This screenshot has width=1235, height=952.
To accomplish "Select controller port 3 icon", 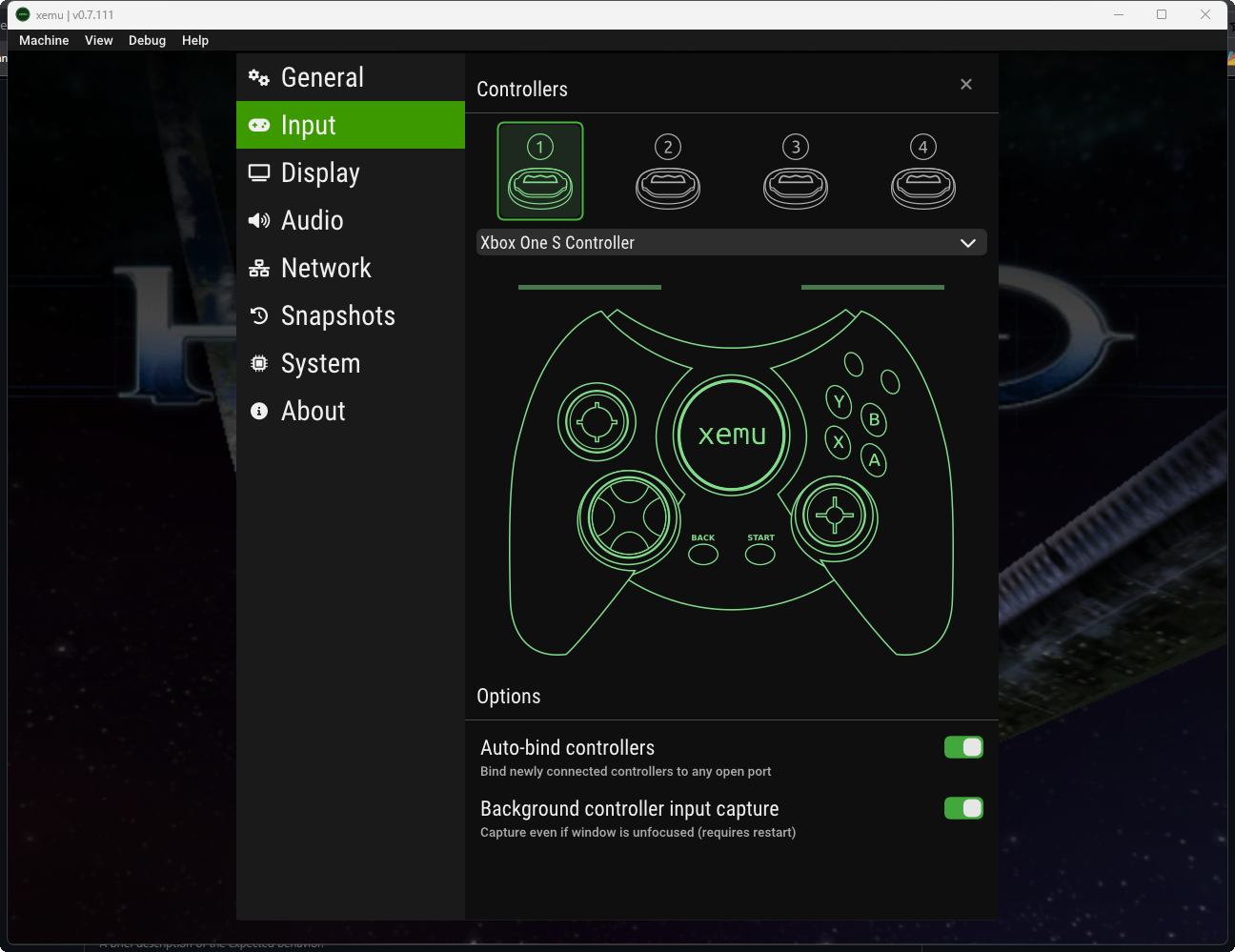I will [x=796, y=172].
